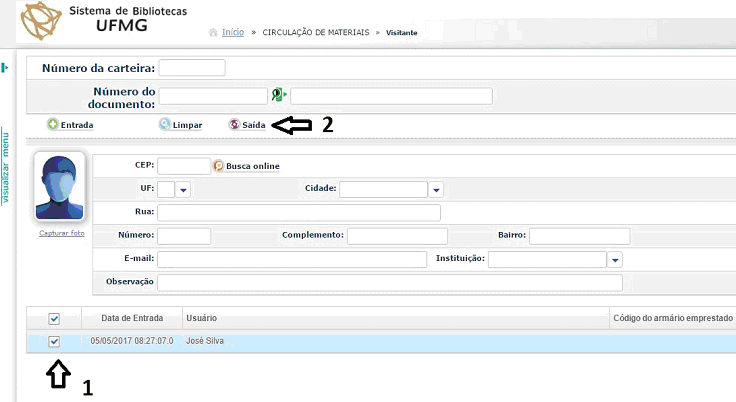Click the Capturar foto link
Viewport: 736px width, 402px height.
pyautogui.click(x=62, y=233)
